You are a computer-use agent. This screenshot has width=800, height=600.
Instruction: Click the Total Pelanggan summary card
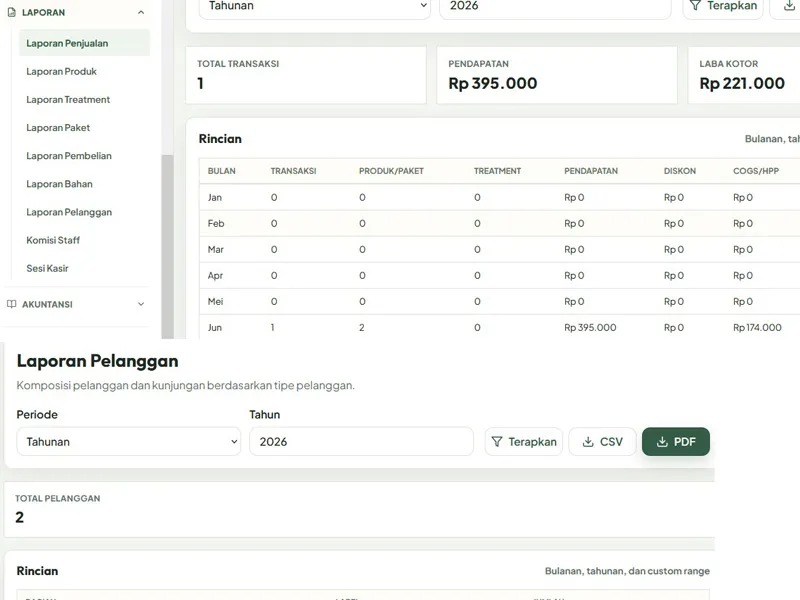tap(360, 509)
